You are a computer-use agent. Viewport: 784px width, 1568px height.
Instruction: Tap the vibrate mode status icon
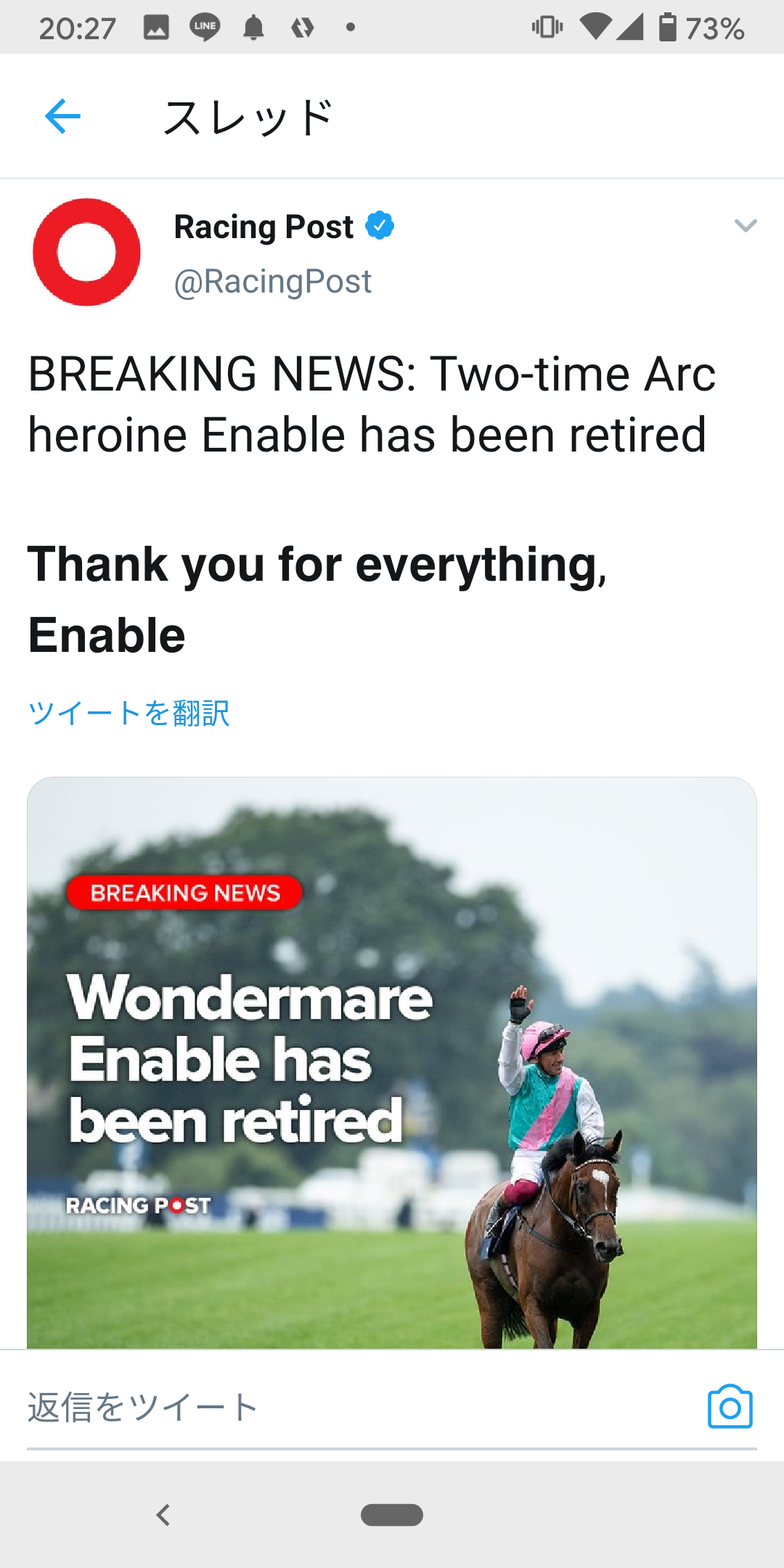point(547,28)
